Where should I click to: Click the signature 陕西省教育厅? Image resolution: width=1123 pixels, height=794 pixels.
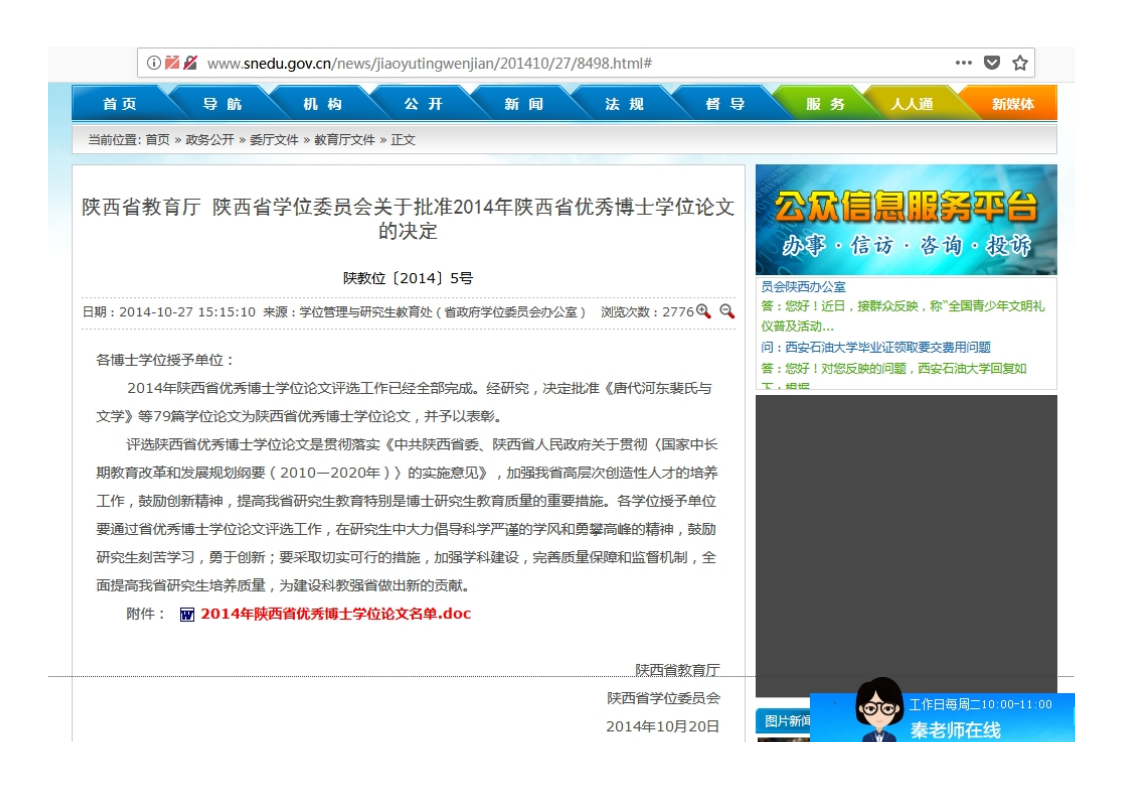[677, 669]
